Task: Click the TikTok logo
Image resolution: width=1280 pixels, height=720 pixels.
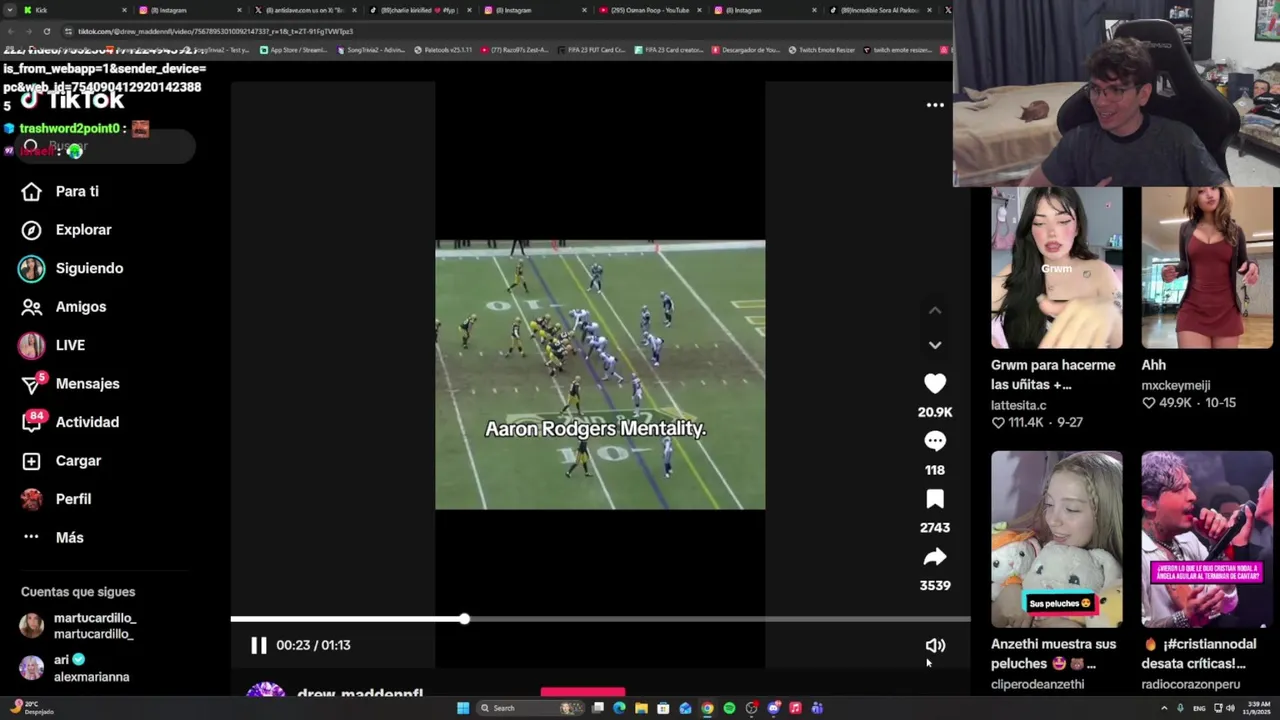Action: [72, 100]
